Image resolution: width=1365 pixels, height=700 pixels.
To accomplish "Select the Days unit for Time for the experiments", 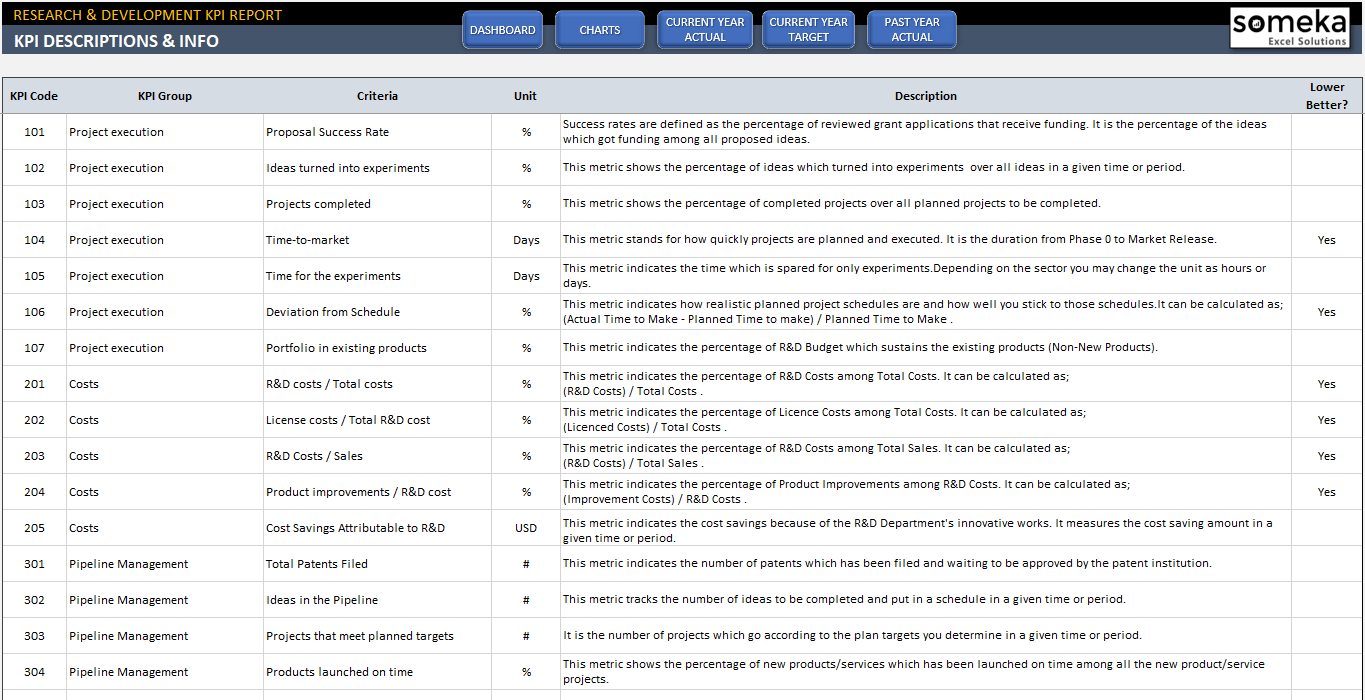I will coord(524,276).
